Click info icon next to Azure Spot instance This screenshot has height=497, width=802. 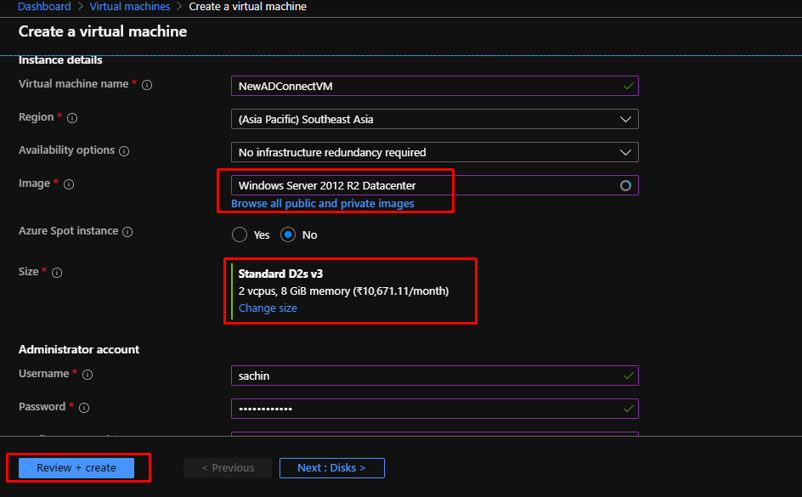[x=128, y=232]
